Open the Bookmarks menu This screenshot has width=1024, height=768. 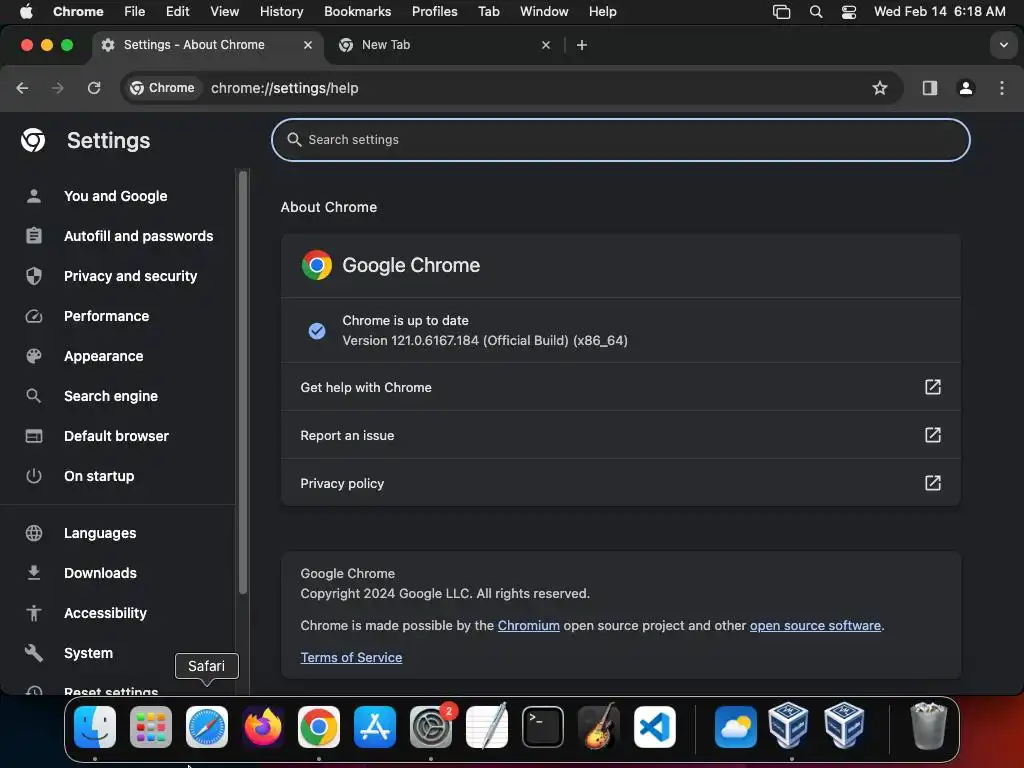pos(357,12)
